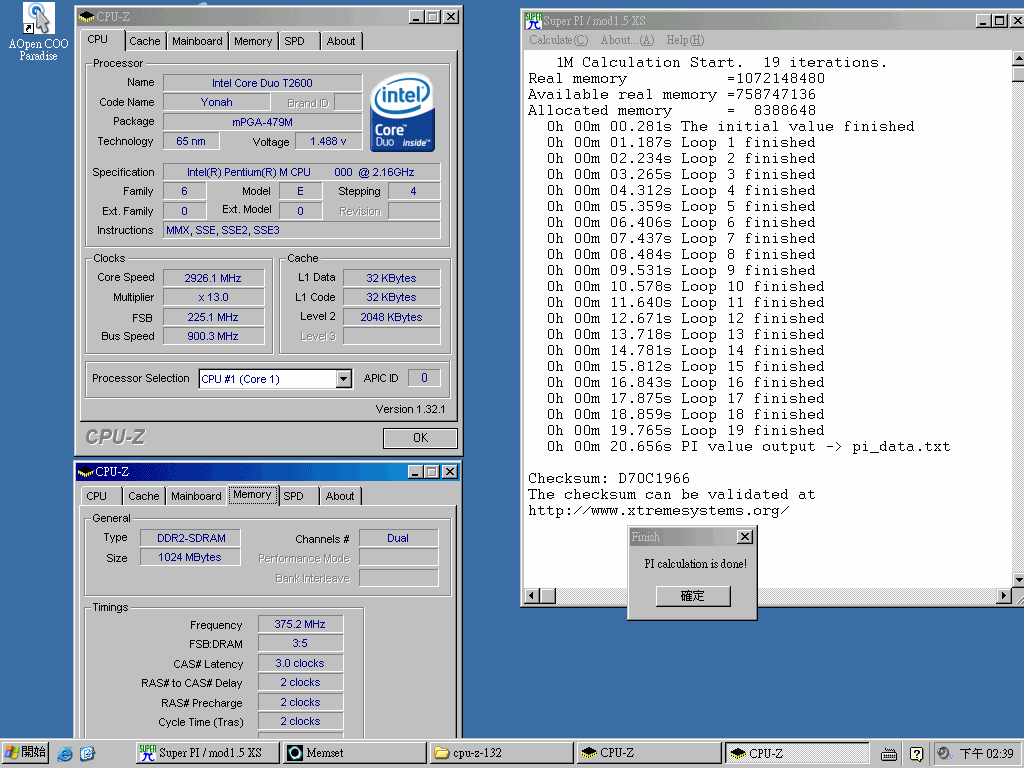Click the Super PI vertical scrollbar up arrow
The width and height of the screenshot is (1024, 768).
click(x=1018, y=58)
